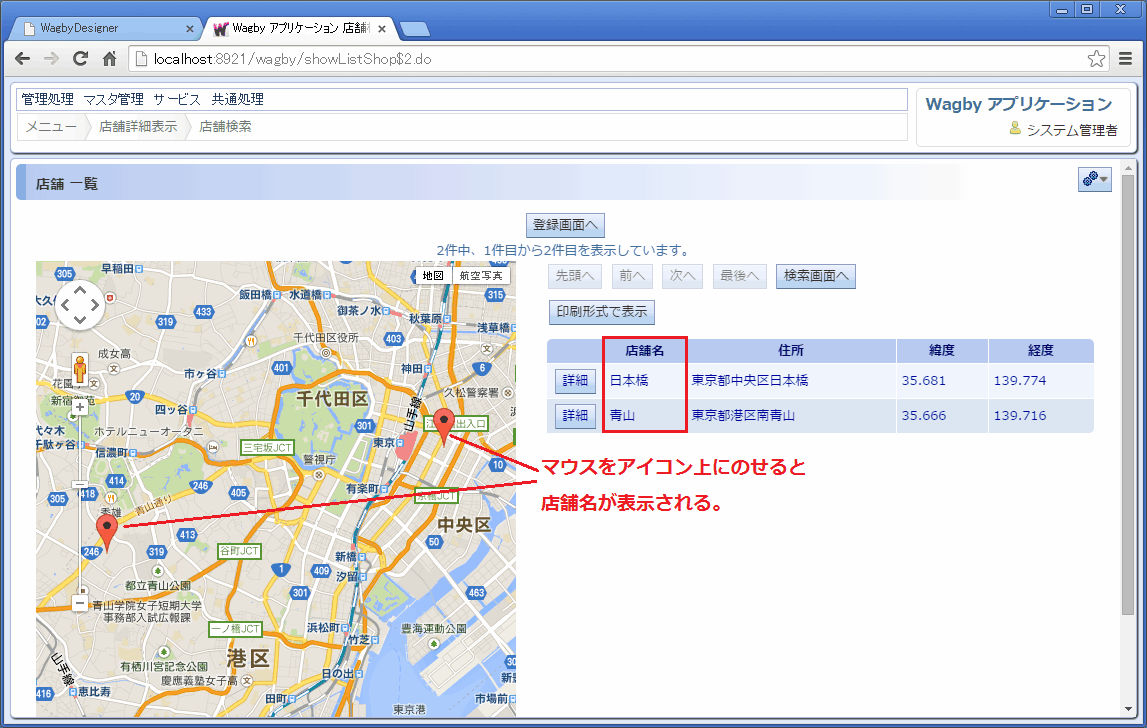1147x728 pixels.
Task: Click the 千代田区 label on the map
Action: click(332, 399)
